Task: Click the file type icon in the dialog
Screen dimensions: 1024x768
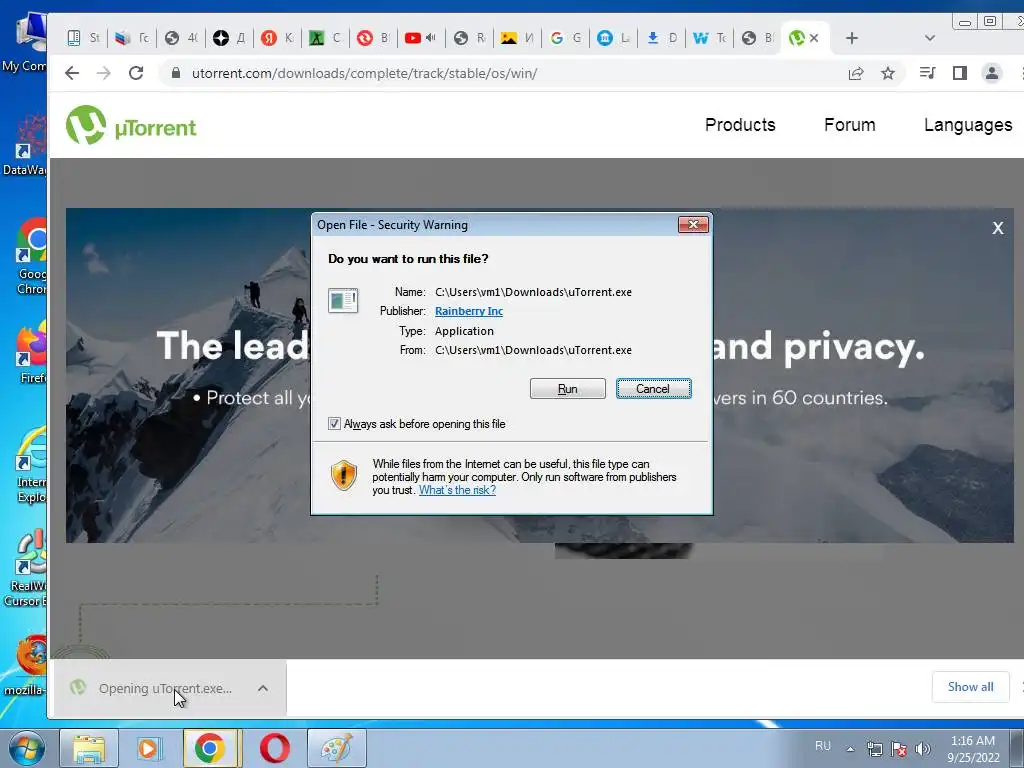Action: coord(343,300)
